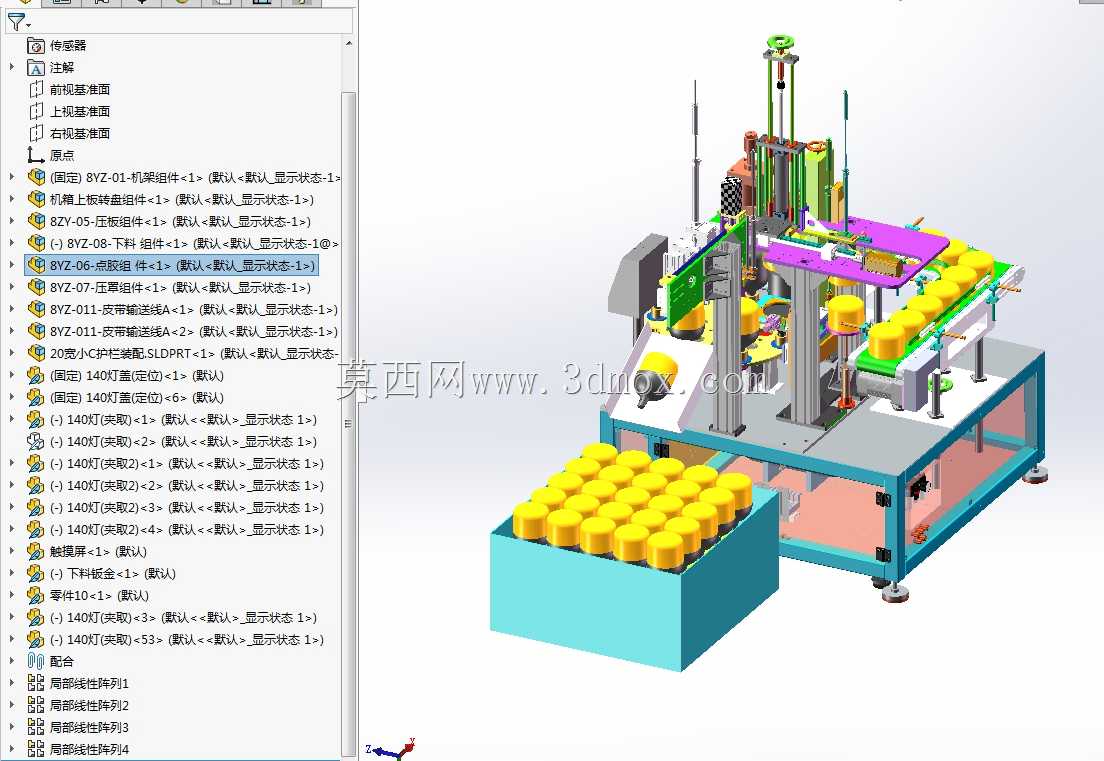
Task: Select the 前视基准面 plane icon
Action: point(36,89)
